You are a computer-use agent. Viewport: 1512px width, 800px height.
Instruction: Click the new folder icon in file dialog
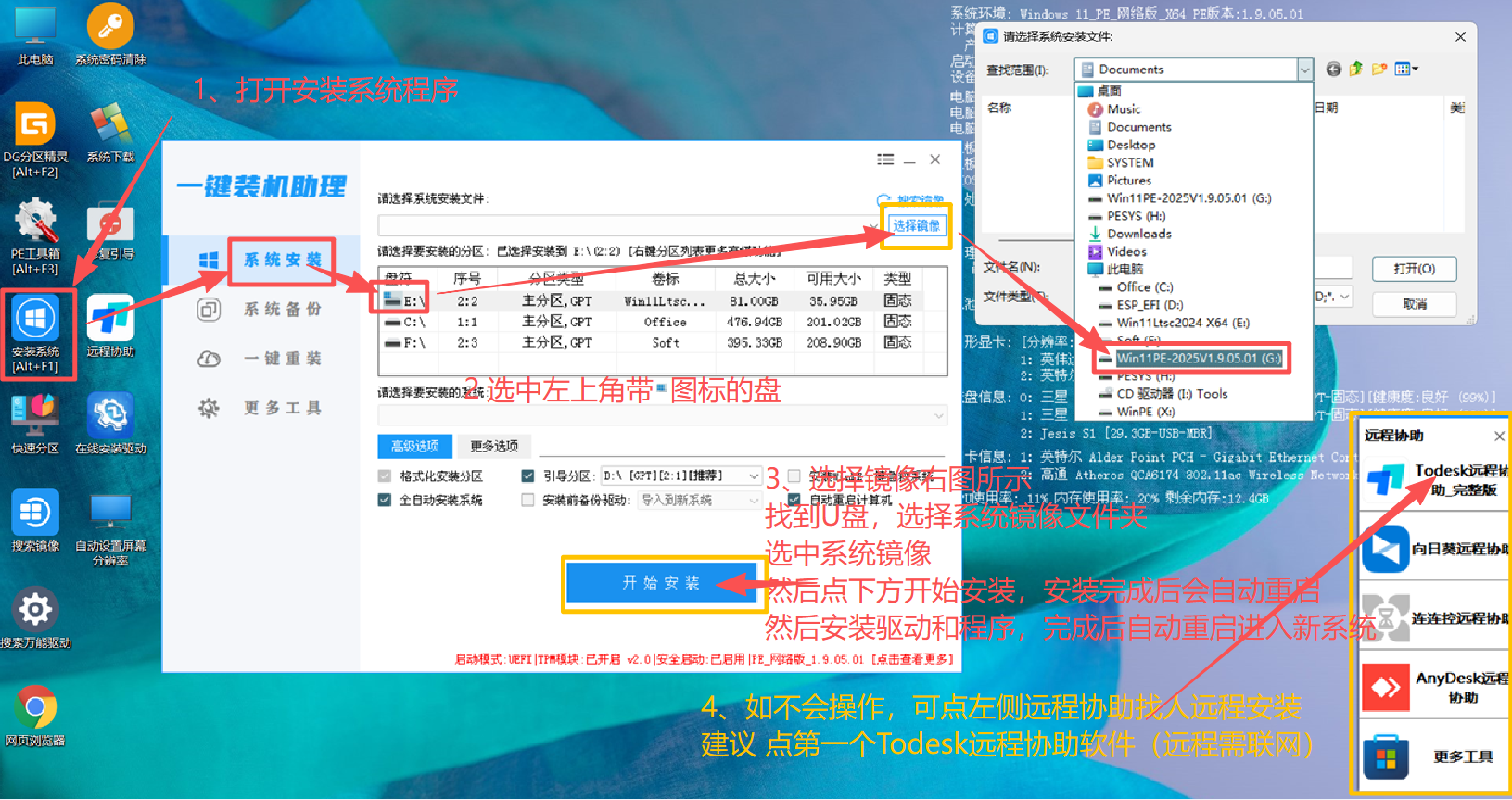tap(1379, 70)
